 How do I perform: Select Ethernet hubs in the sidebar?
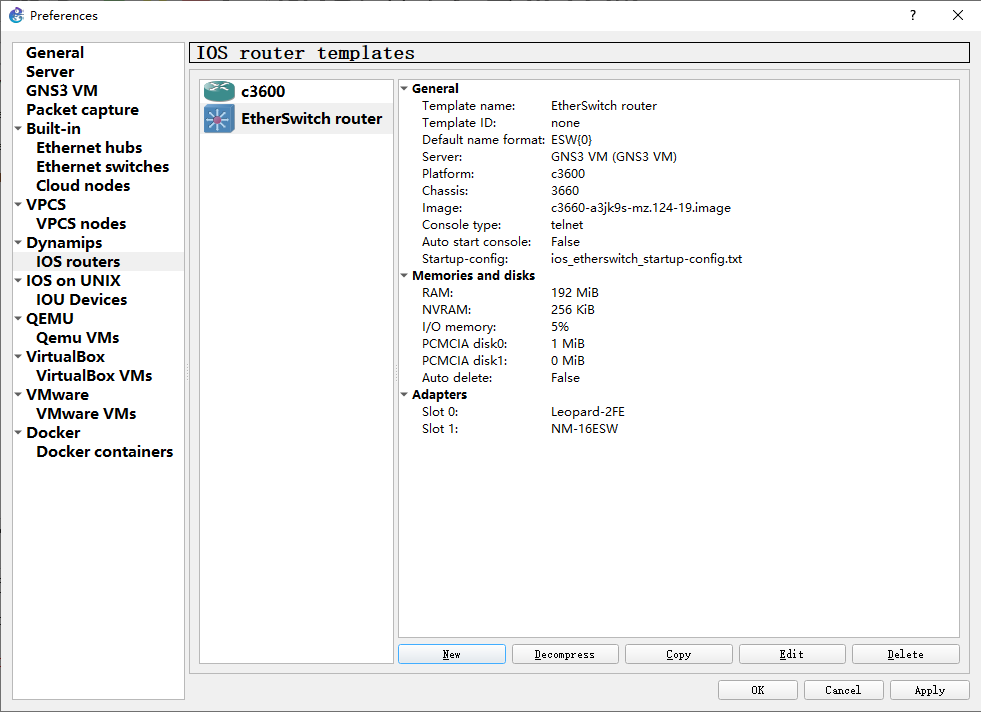(89, 148)
